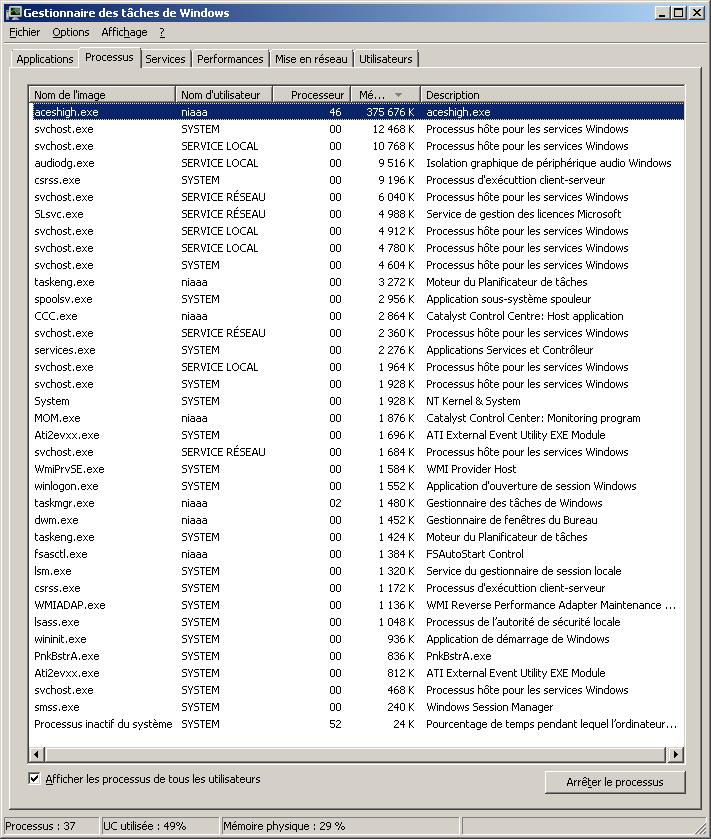Select the dwm.exe process
The height and width of the screenshot is (839, 711).
[356, 520]
